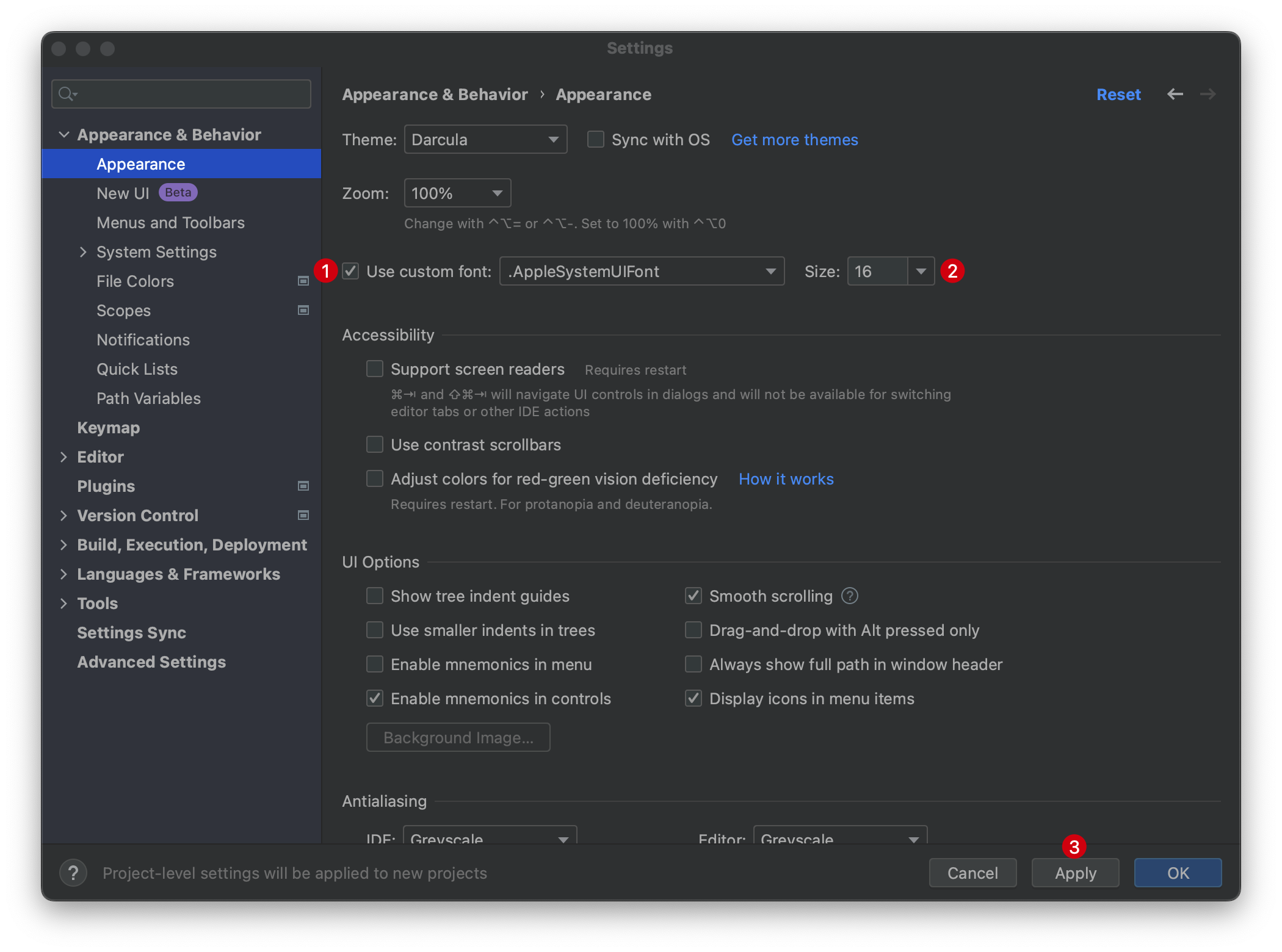Click Appearance & Behavior breadcrumb
This screenshot has width=1282, height=952.
[x=435, y=94]
